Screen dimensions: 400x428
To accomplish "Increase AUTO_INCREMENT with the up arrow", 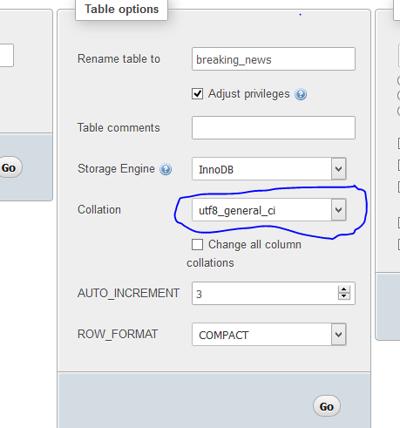I will coord(344,289).
